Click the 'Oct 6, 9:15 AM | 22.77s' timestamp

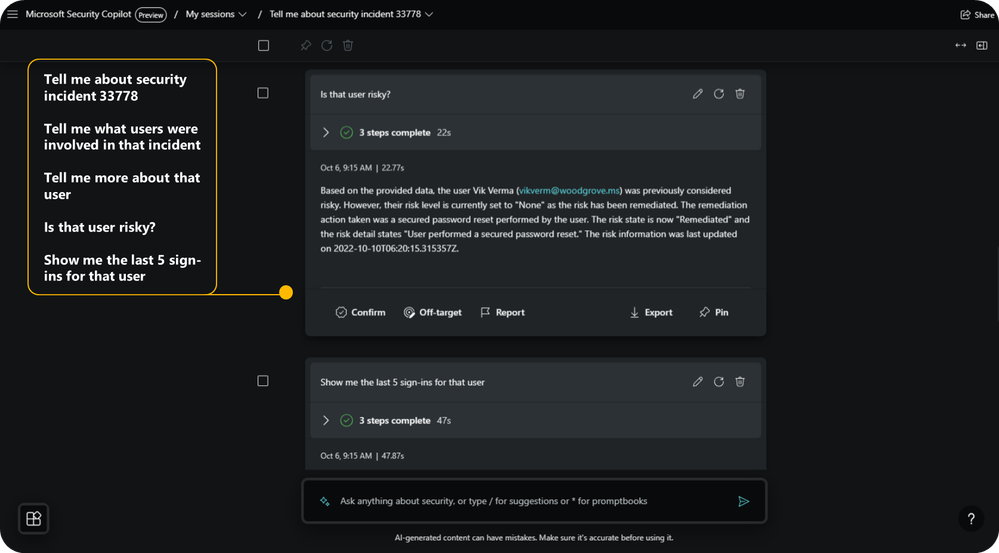pos(362,168)
